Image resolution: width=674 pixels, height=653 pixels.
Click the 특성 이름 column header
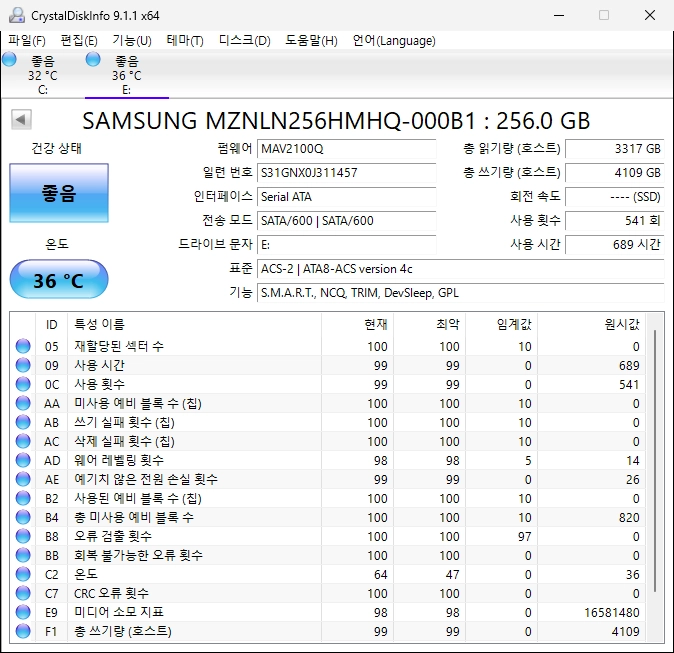click(194, 324)
